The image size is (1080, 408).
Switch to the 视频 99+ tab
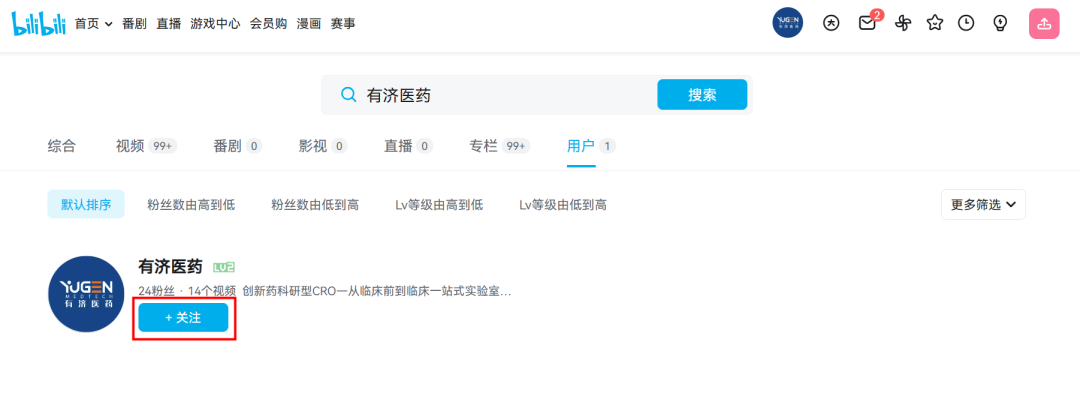(147, 146)
